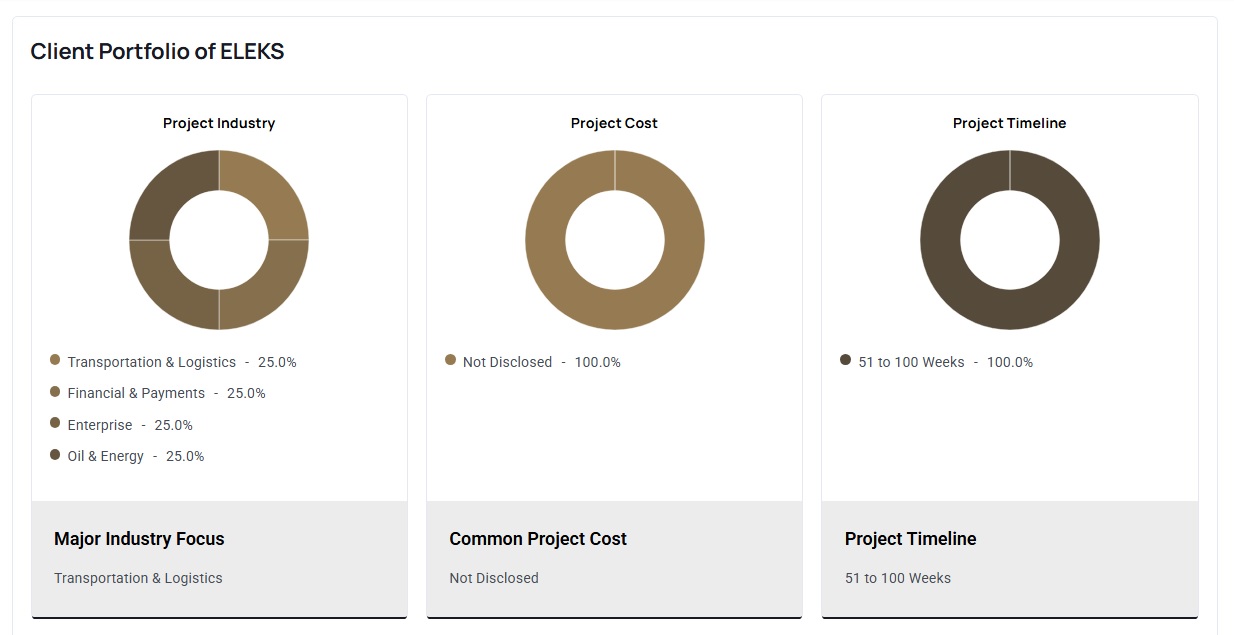
Task: Click the 'Project Industry' chart title
Action: pos(219,123)
